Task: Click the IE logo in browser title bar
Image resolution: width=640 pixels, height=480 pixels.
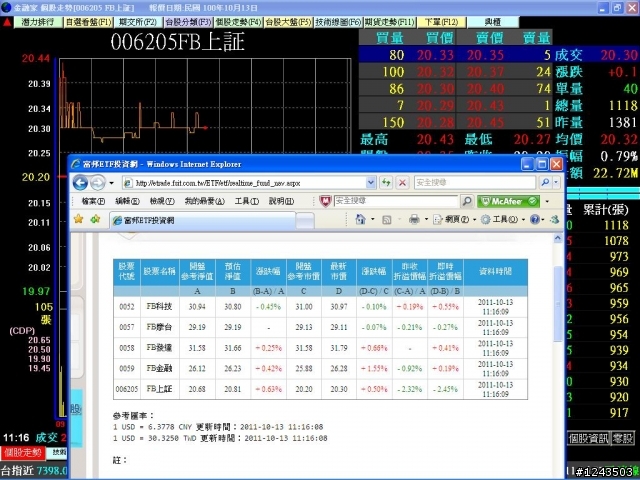Action: click(x=76, y=164)
